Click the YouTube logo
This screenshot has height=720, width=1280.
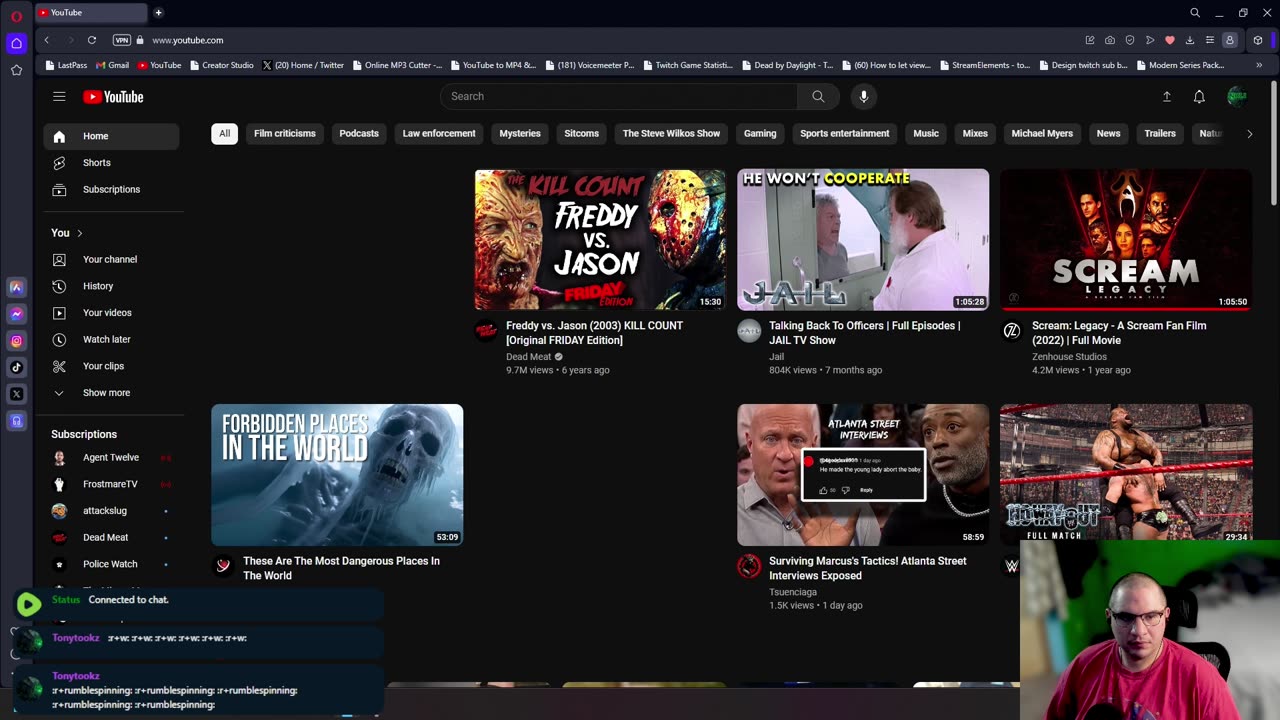(113, 97)
